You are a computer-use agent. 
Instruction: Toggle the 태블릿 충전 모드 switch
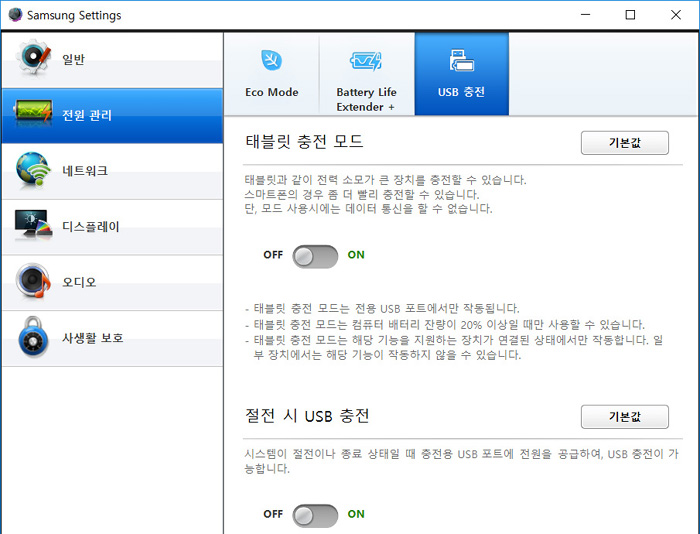coord(315,255)
